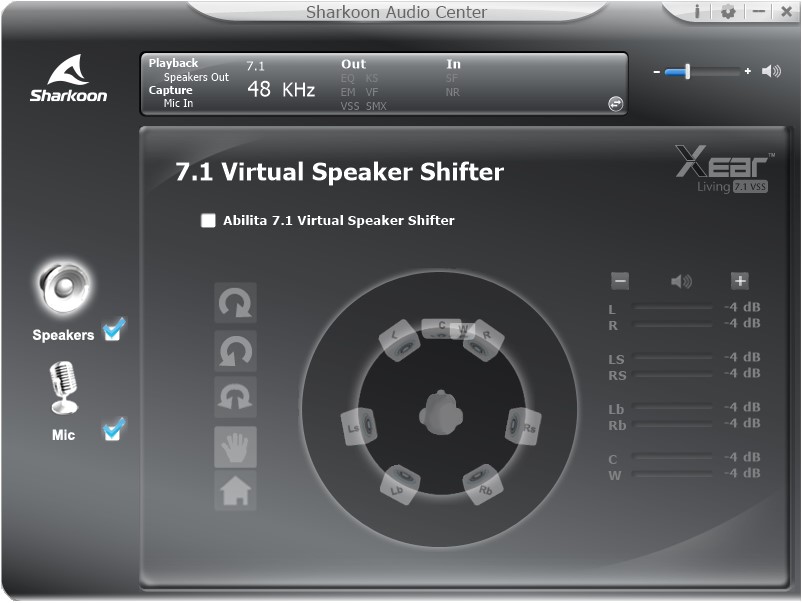Viewport: 802px width, 603px height.
Task: Select the Rs side virtual speaker
Action: click(523, 427)
